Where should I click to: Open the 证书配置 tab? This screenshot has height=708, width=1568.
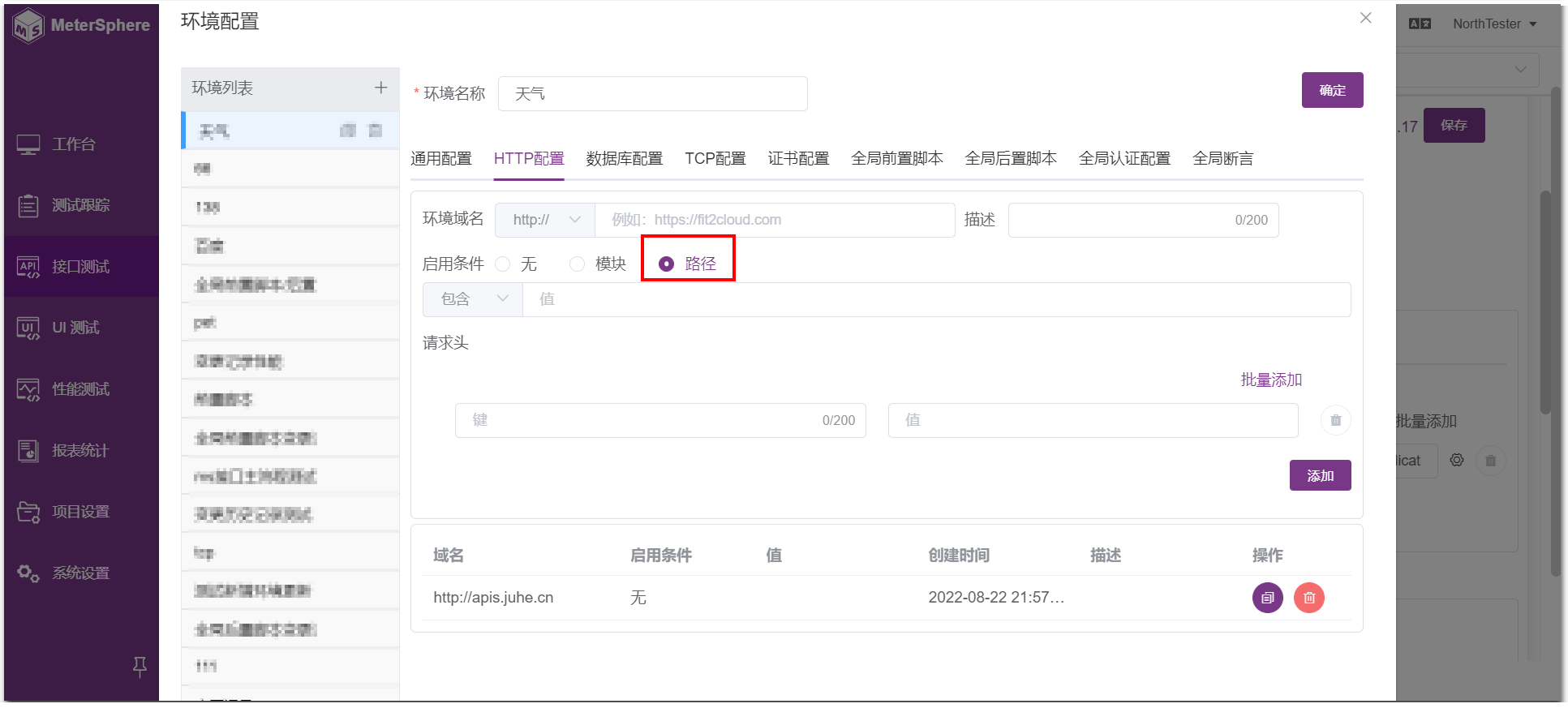[x=799, y=158]
